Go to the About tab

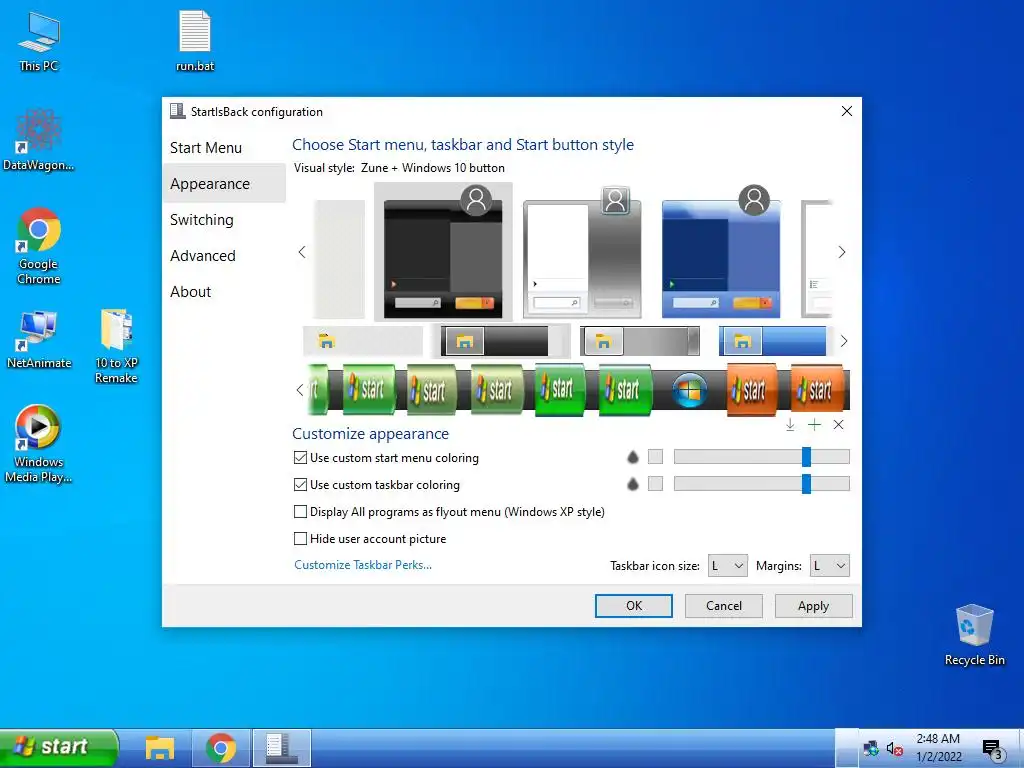pyautogui.click(x=191, y=292)
